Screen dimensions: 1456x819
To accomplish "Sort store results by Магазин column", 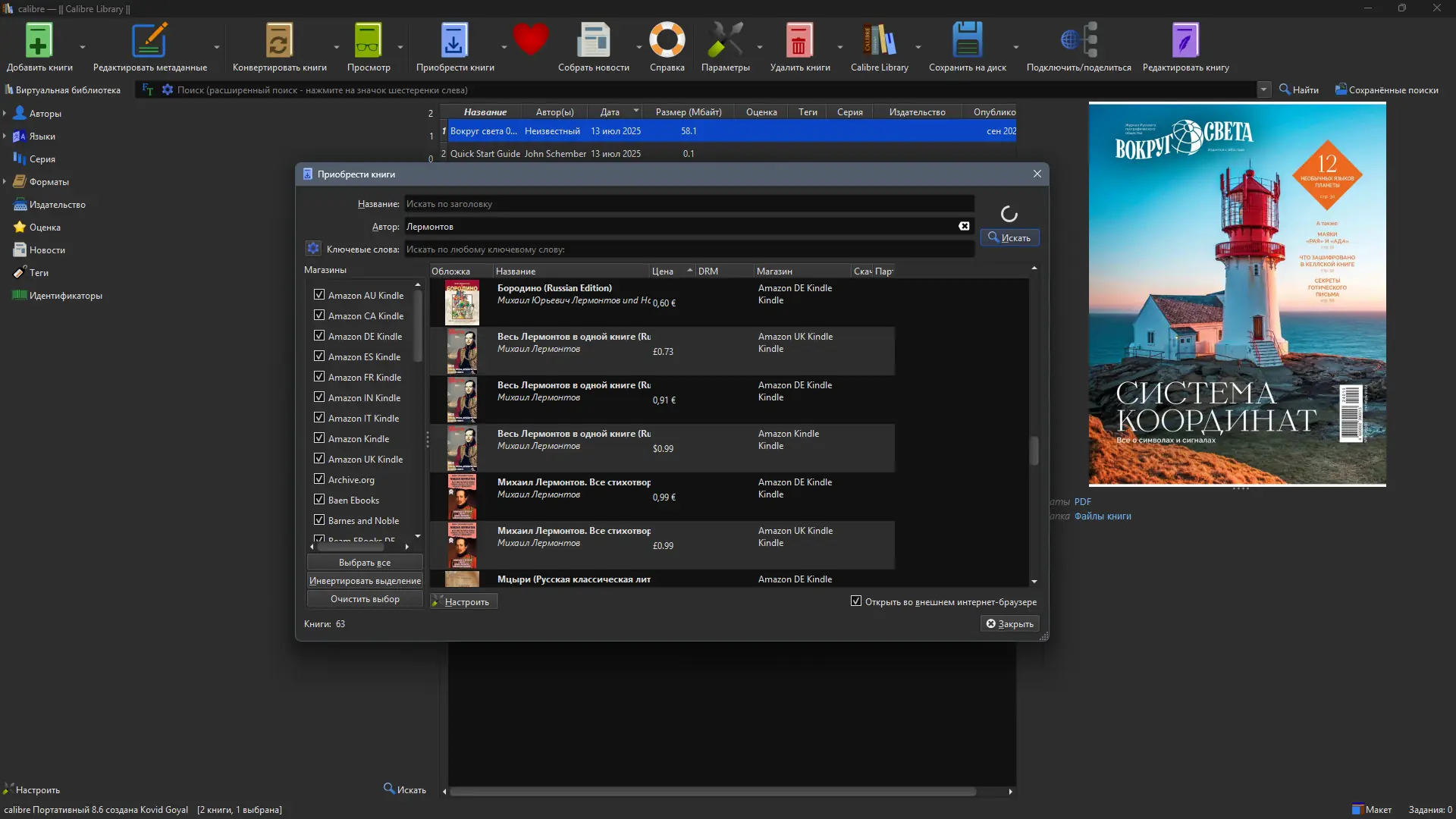I will coord(774,271).
